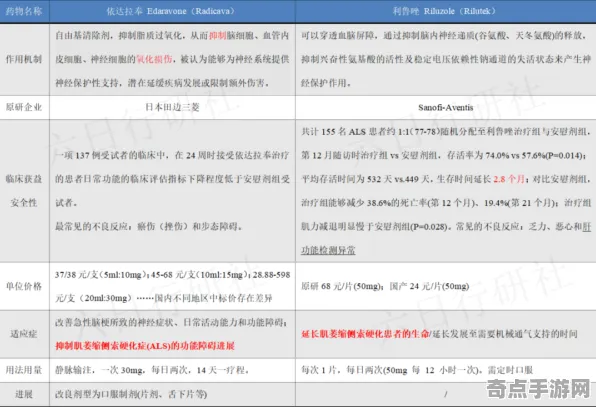Click the text 可以穿透血脑屏障
This screenshot has width=596, height=407.
(338, 36)
